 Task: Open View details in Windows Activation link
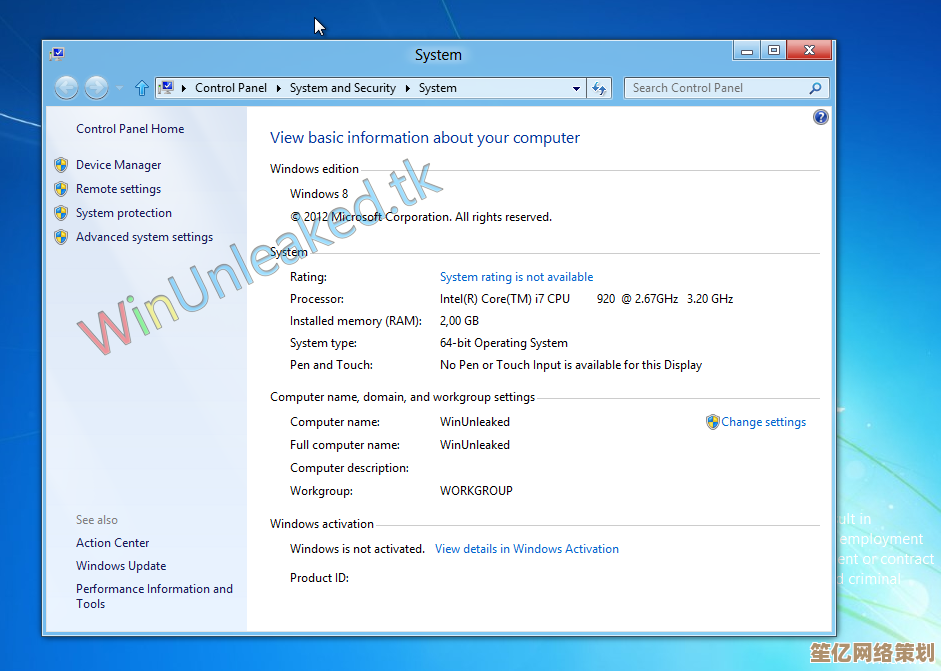[x=526, y=549]
